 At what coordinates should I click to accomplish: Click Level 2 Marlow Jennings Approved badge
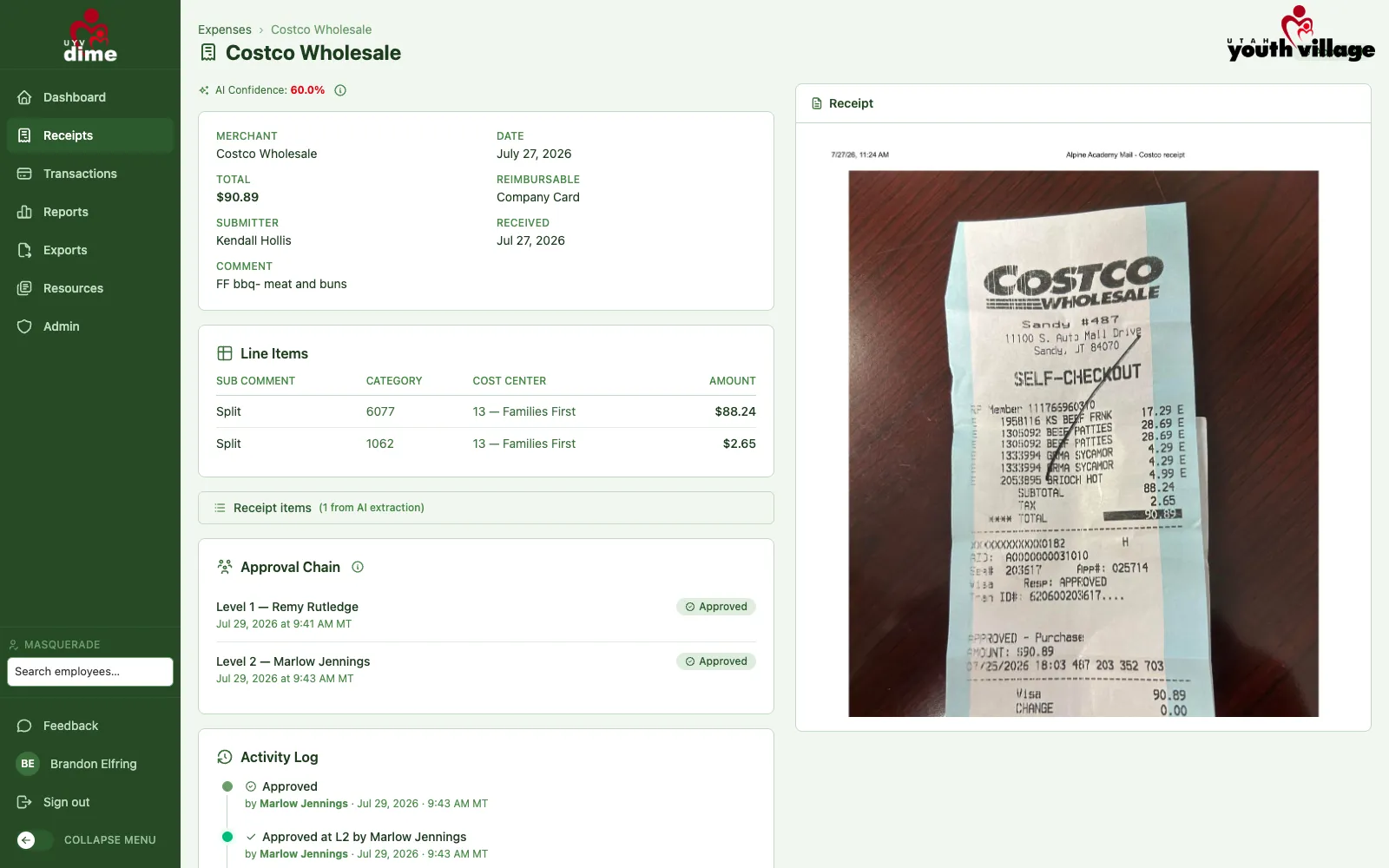pyautogui.click(x=716, y=661)
